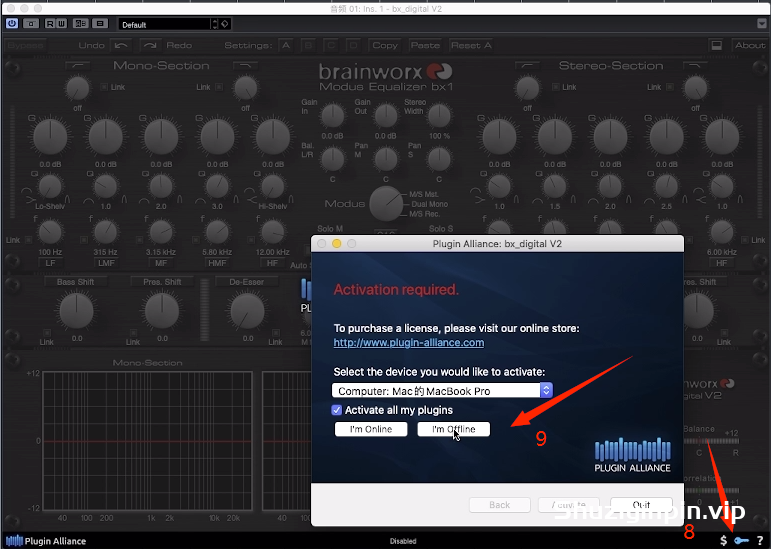Click the Copy settings button
771x549 pixels.
[x=385, y=45]
